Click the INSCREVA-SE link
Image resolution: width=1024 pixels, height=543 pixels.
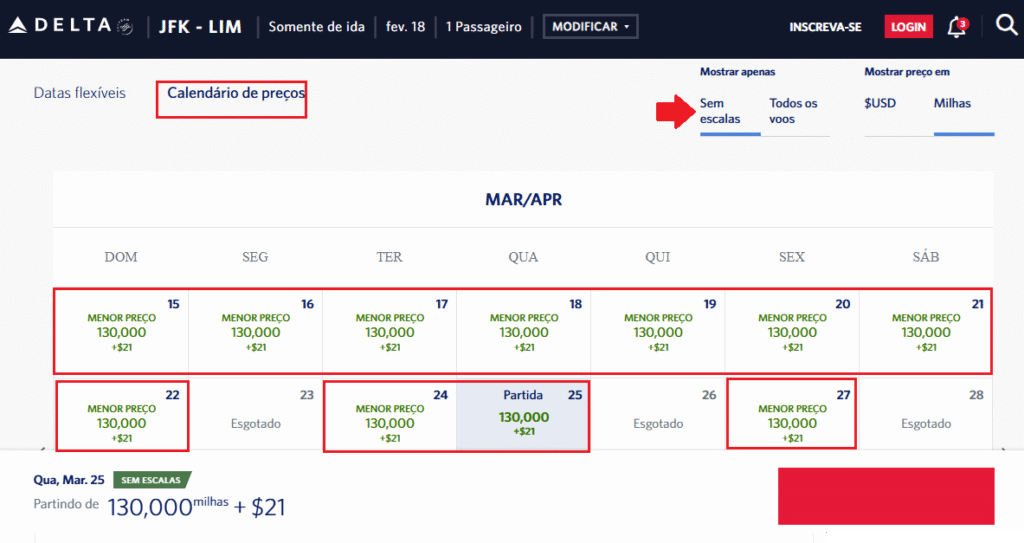pyautogui.click(x=825, y=27)
